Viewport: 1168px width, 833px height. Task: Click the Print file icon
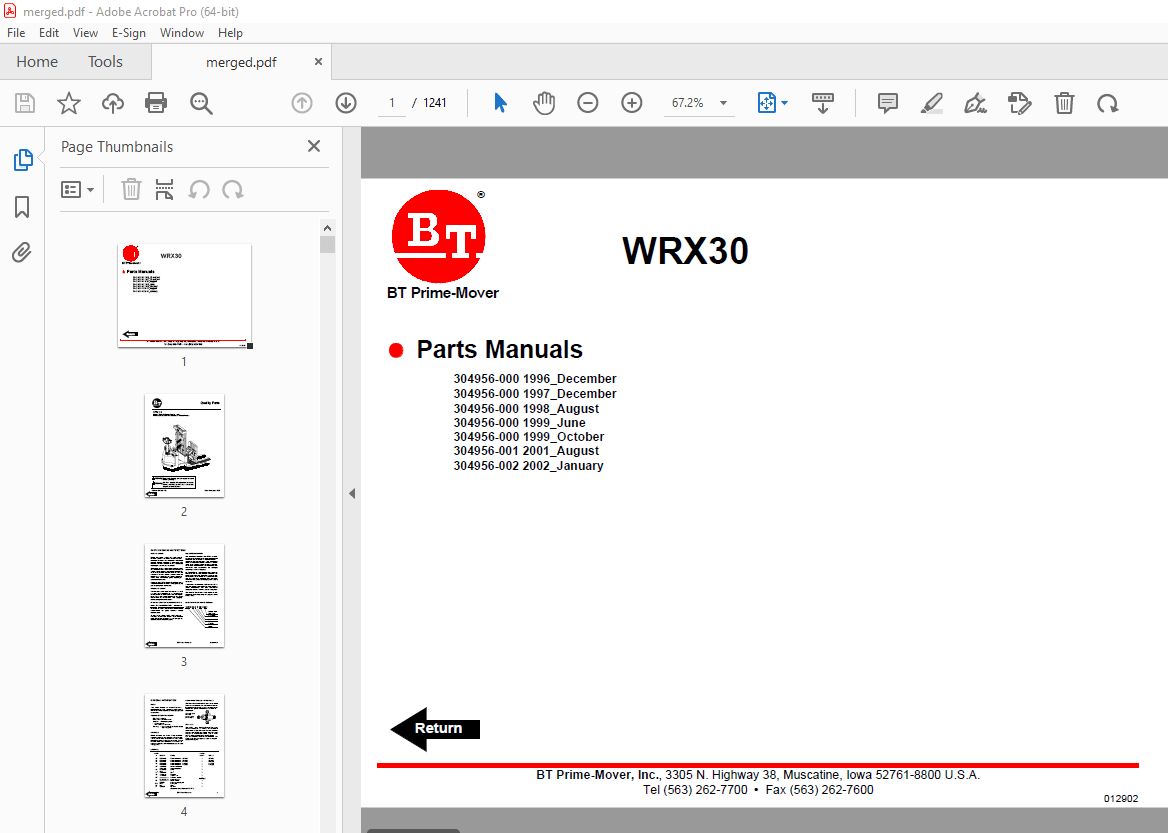156,103
